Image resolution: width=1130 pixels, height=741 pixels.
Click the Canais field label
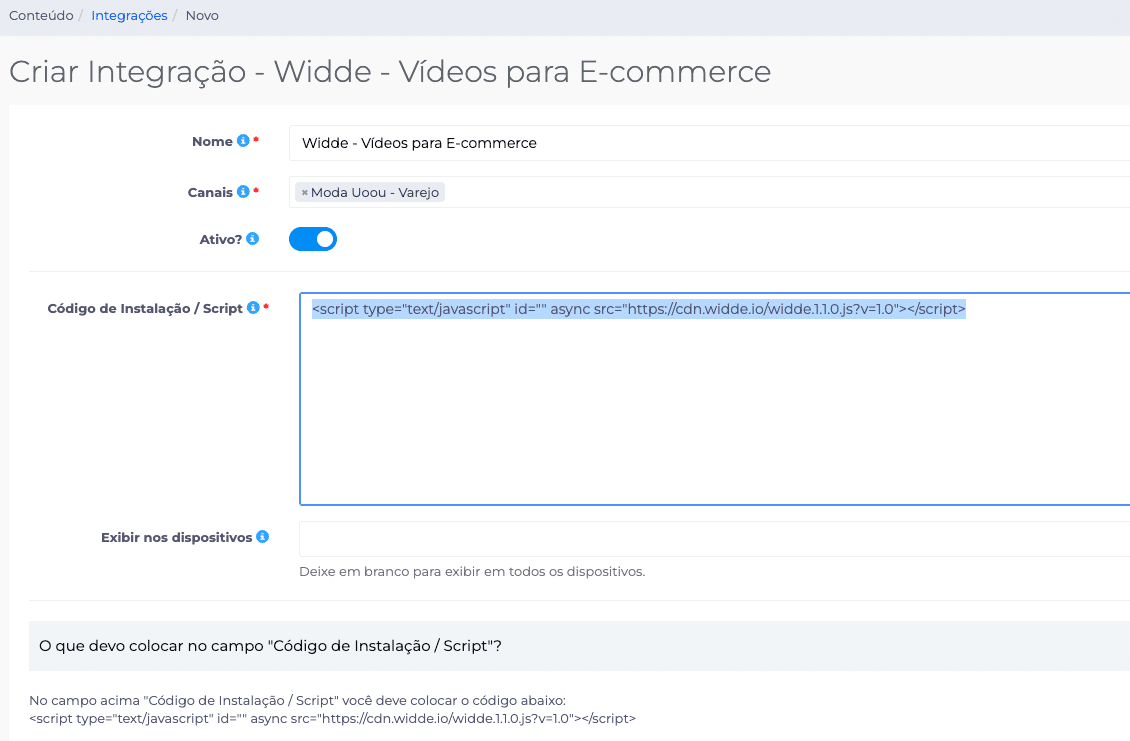(x=210, y=192)
